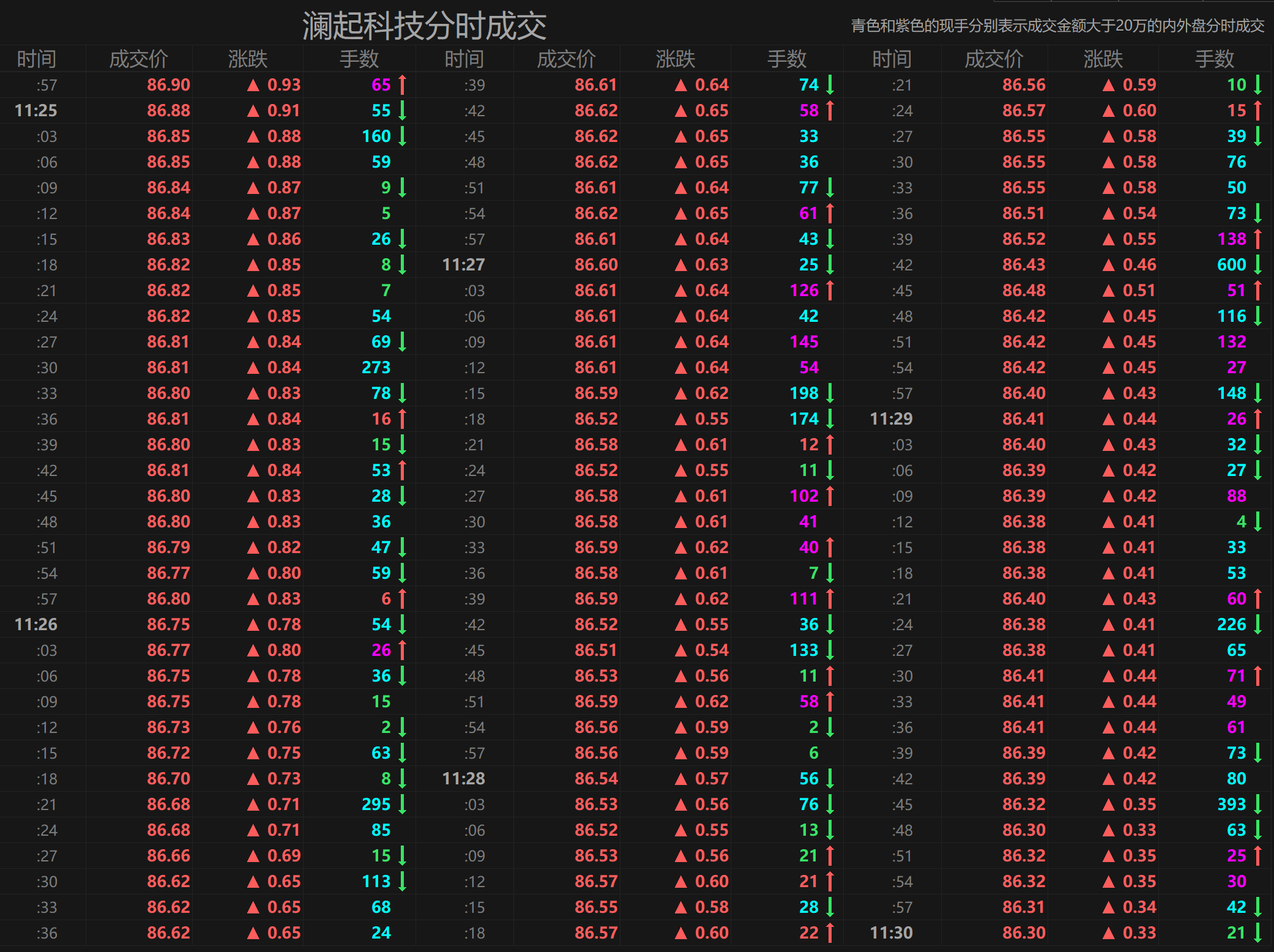The image size is (1274, 952).
Task: Click the 手数 value 600
Action: [1232, 265]
